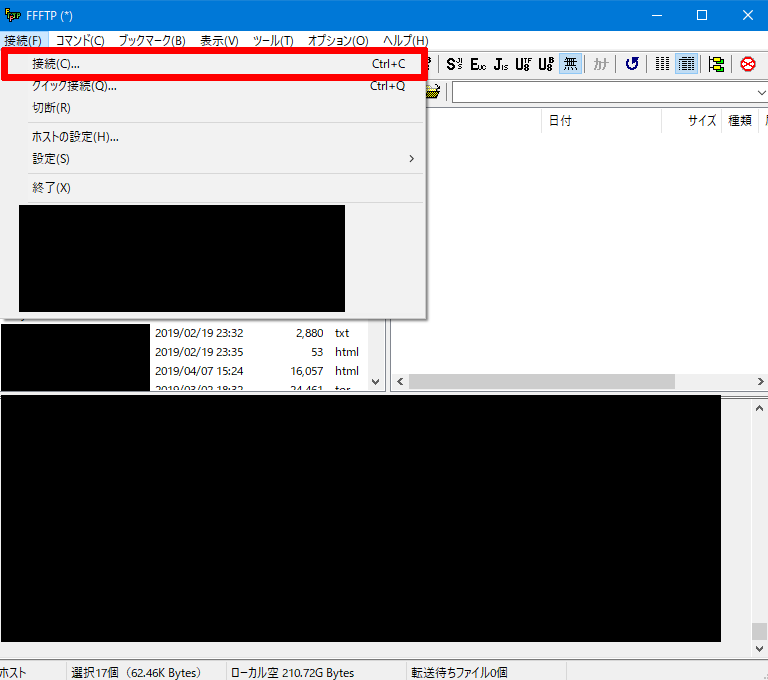Open the 表示(V) menu
Image resolution: width=768 pixels, height=680 pixels.
[219, 41]
